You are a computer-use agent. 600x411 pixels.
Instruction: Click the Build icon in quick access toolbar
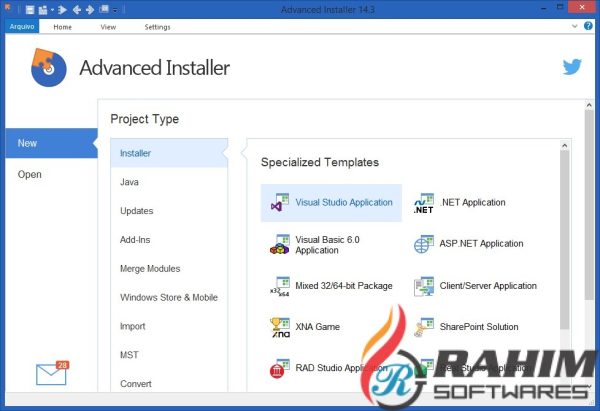(x=43, y=10)
